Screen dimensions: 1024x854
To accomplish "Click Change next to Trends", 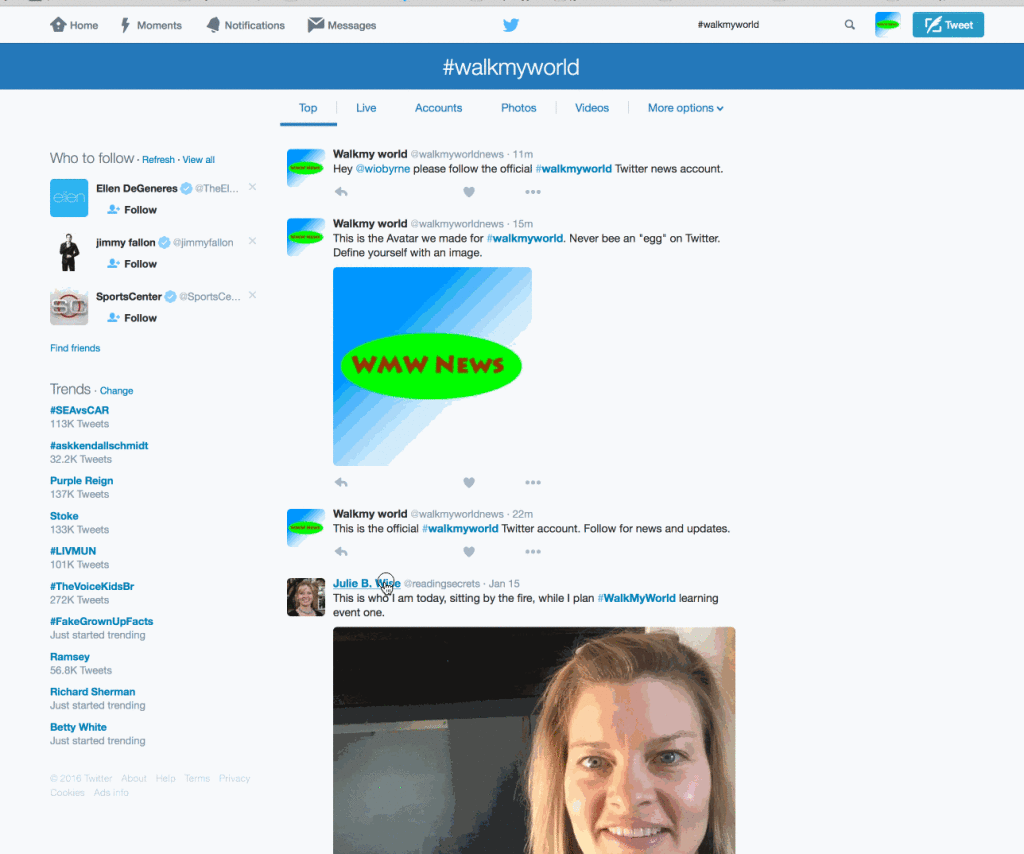I will [x=116, y=390].
